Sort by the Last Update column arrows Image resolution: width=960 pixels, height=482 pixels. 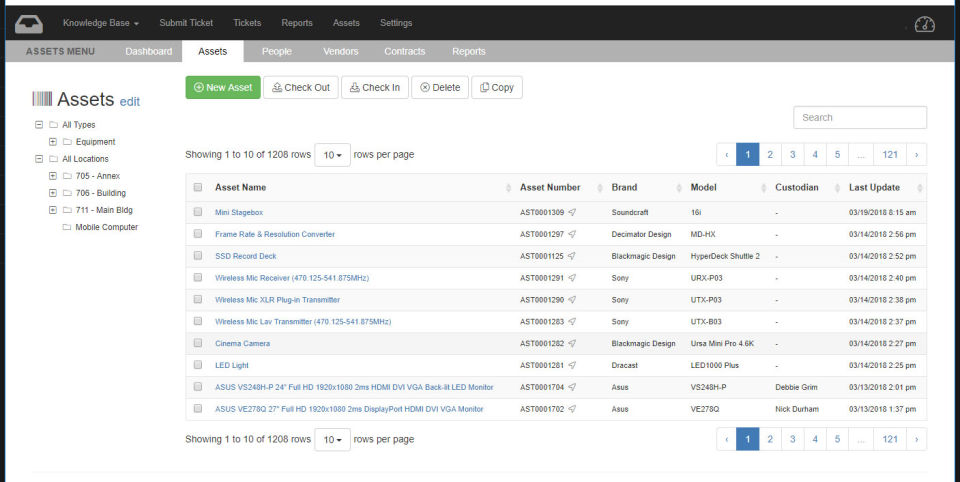[920, 188]
